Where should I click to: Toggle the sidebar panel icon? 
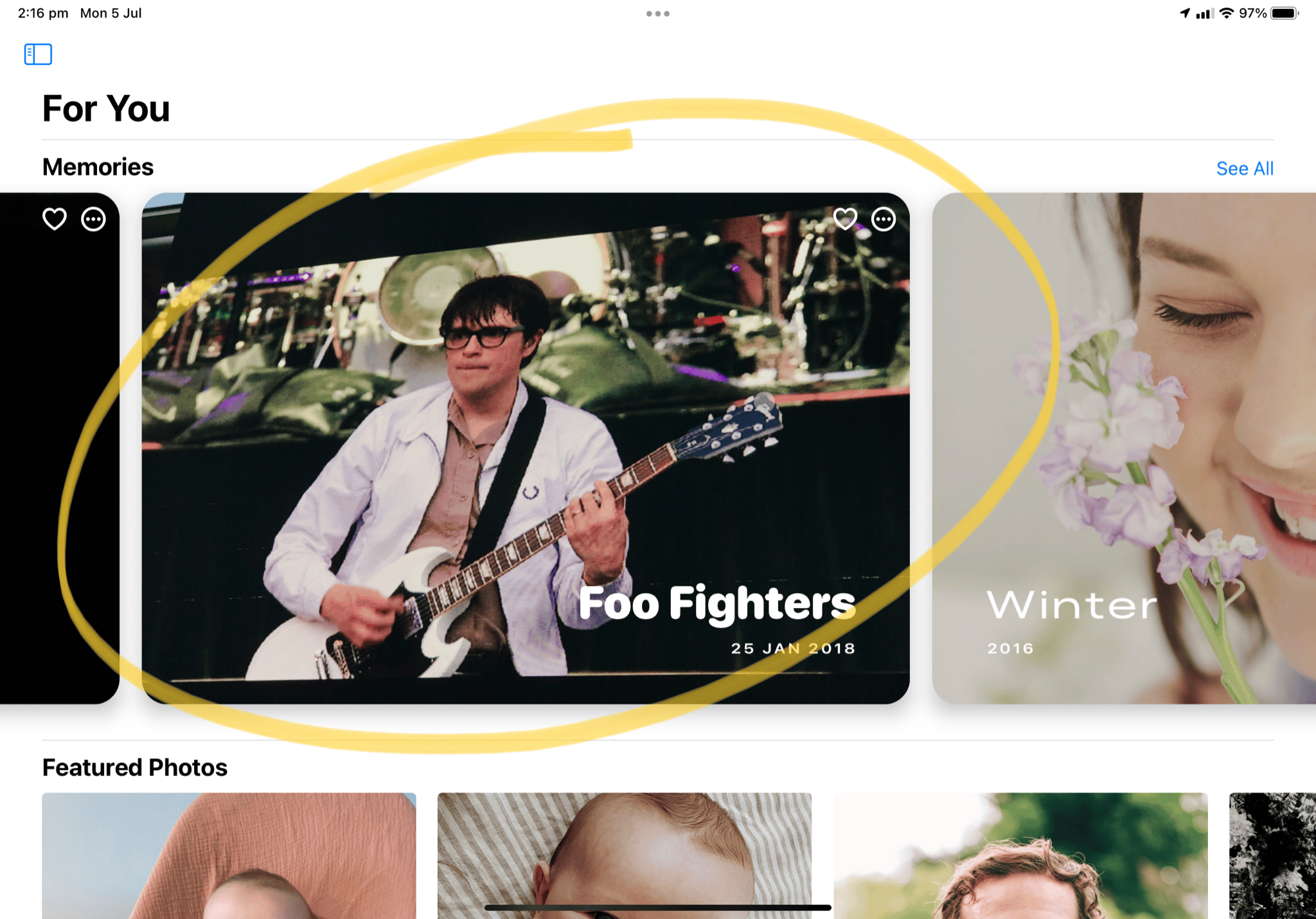pyautogui.click(x=38, y=55)
